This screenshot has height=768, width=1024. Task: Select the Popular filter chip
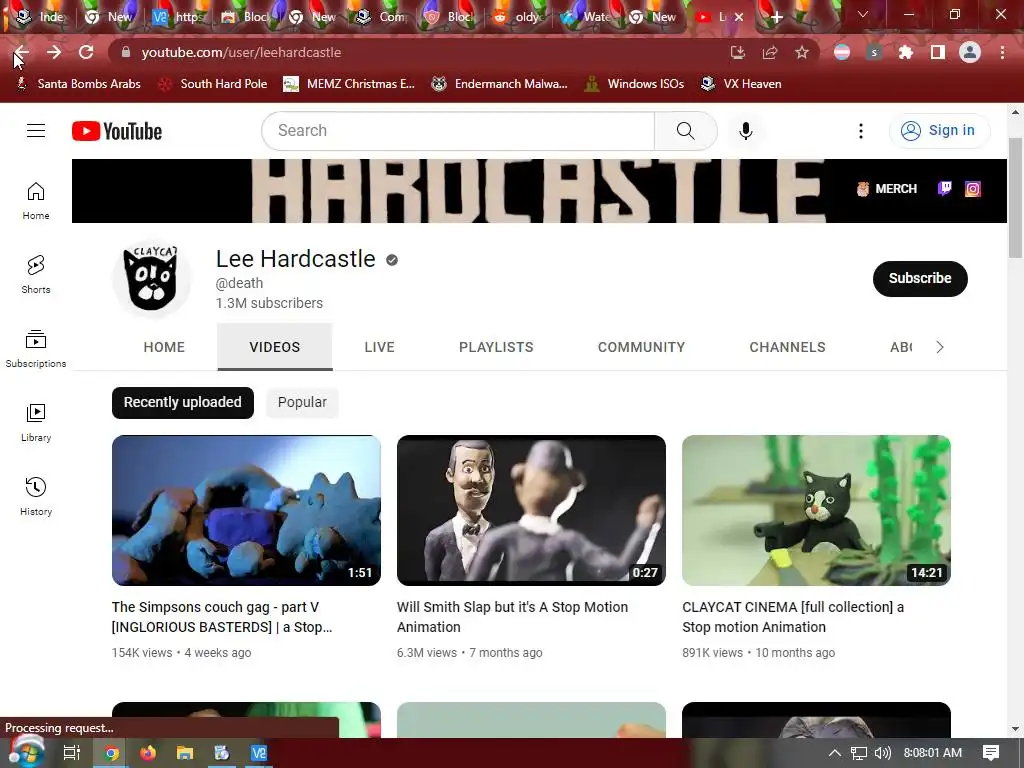302,402
